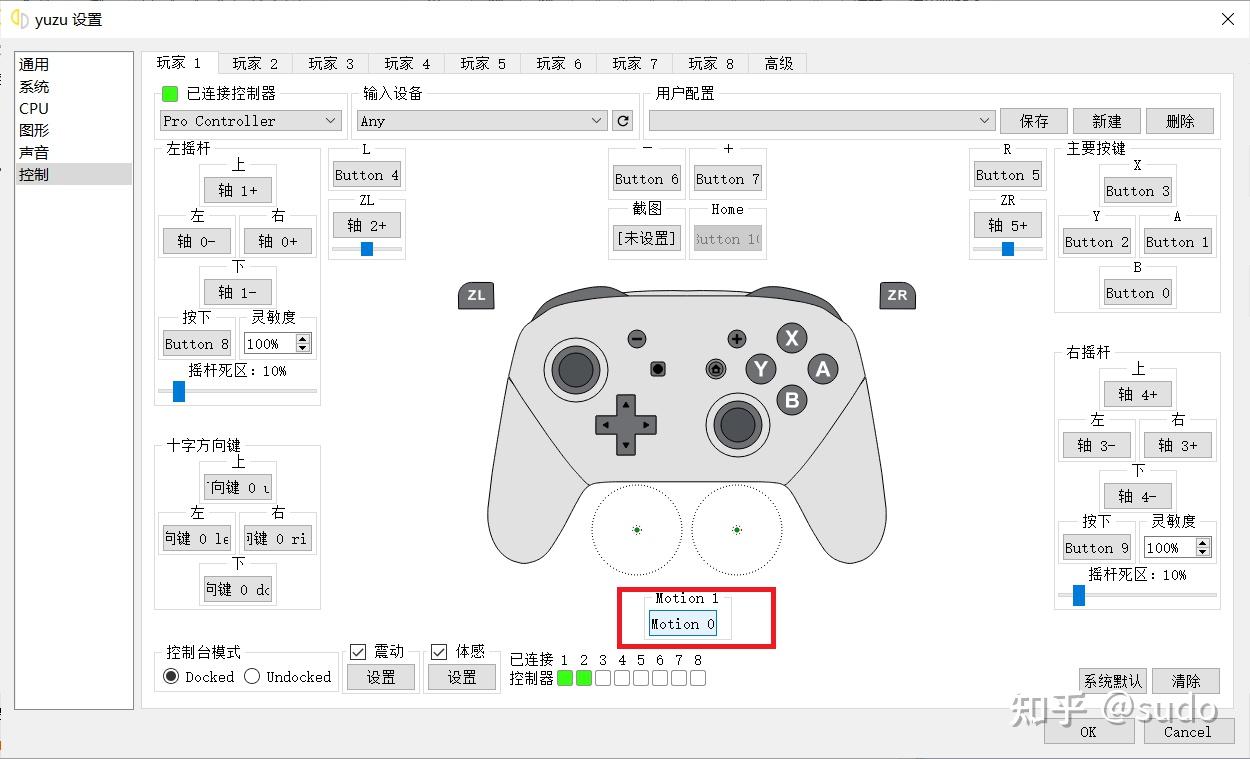This screenshot has width=1250, height=759.
Task: Disable the 震动 vibration checkbox
Action: click(x=357, y=652)
